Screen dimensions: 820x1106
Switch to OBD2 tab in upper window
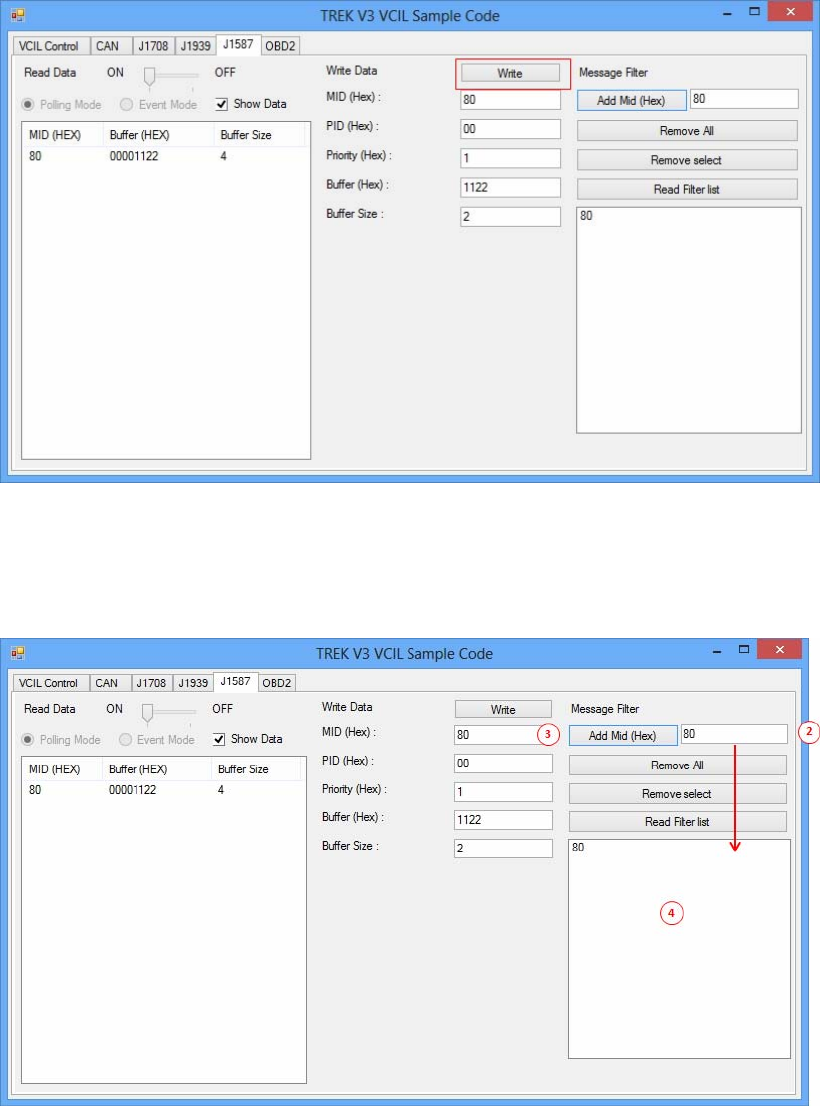coord(280,46)
